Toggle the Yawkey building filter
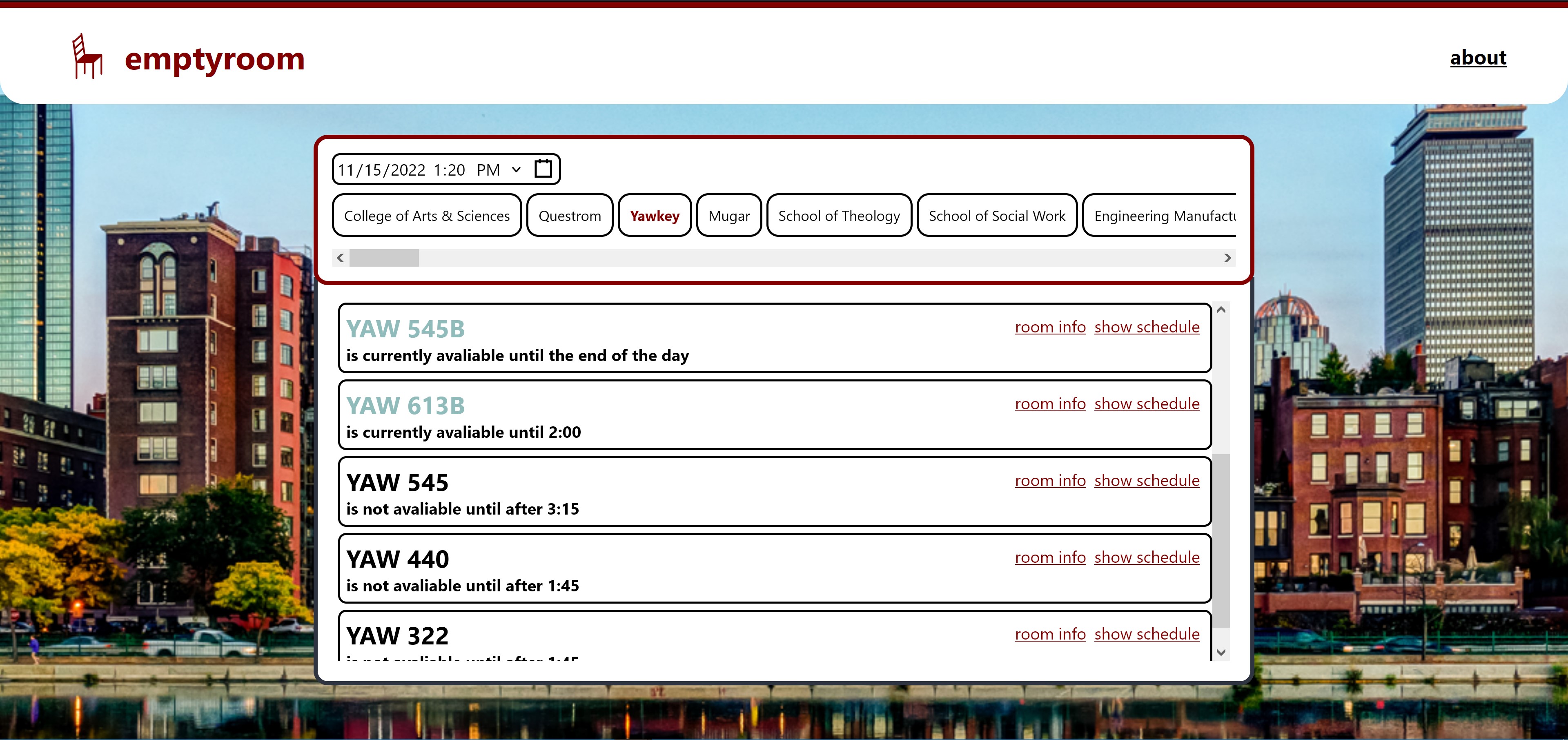The height and width of the screenshot is (740, 1568). (x=654, y=216)
